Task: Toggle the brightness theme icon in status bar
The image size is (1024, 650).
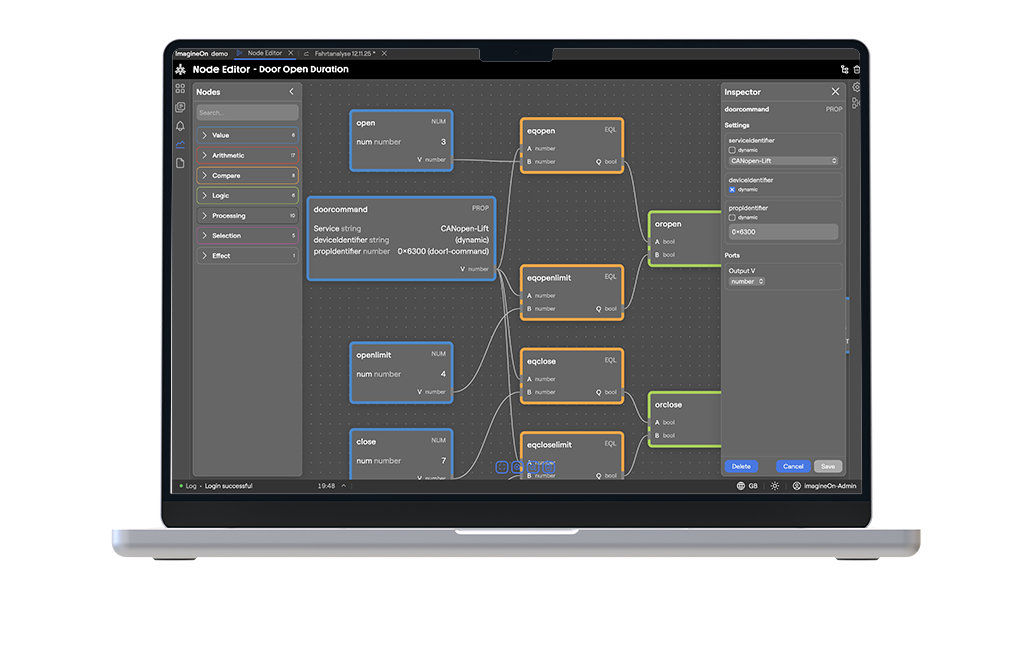Action: pyautogui.click(x=774, y=486)
